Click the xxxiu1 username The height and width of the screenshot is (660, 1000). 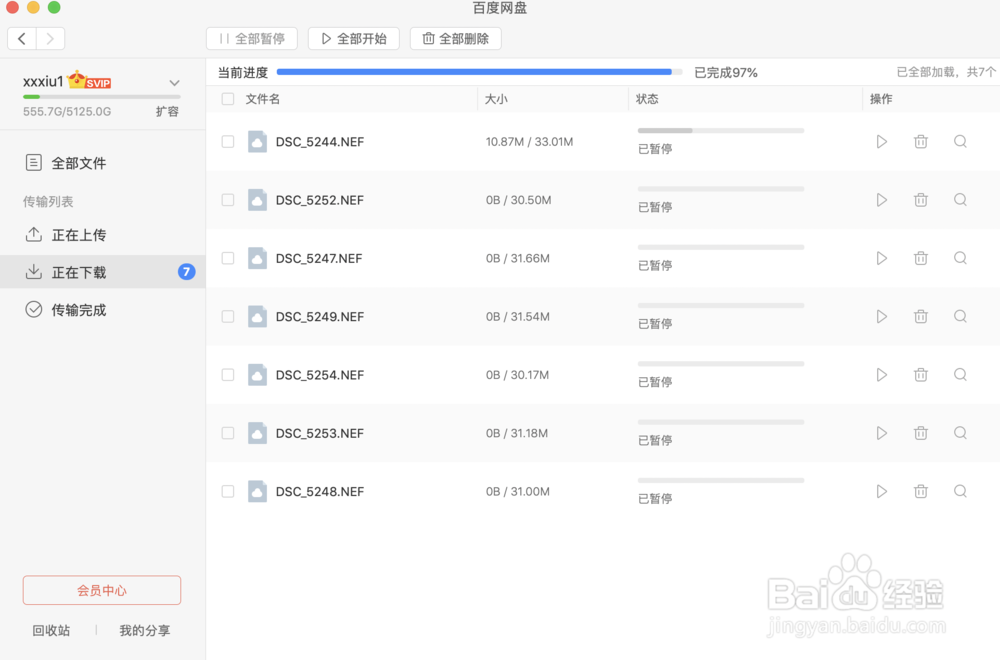pyautogui.click(x=43, y=82)
